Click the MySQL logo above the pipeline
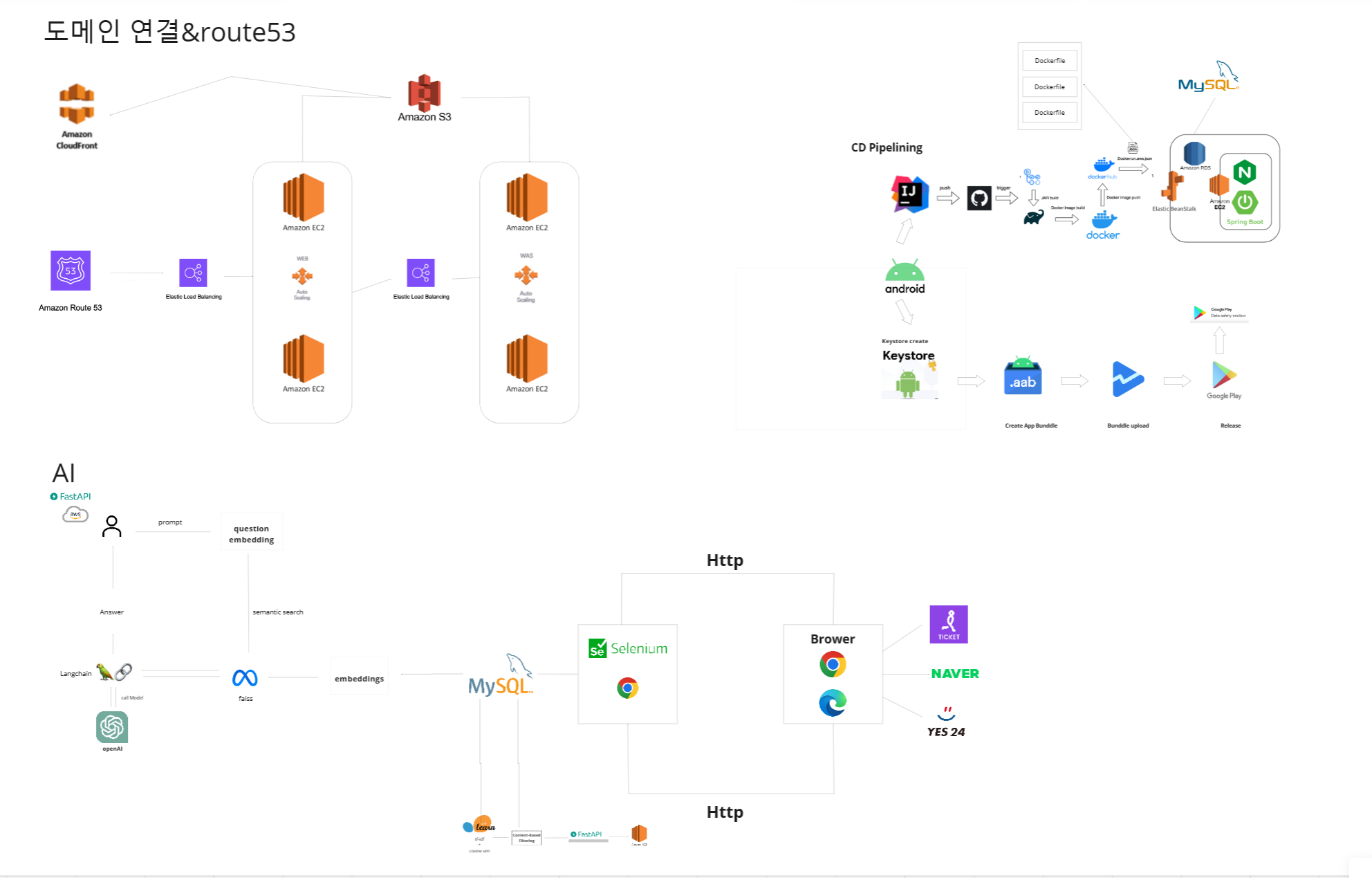1372x878 pixels. pos(1209,77)
